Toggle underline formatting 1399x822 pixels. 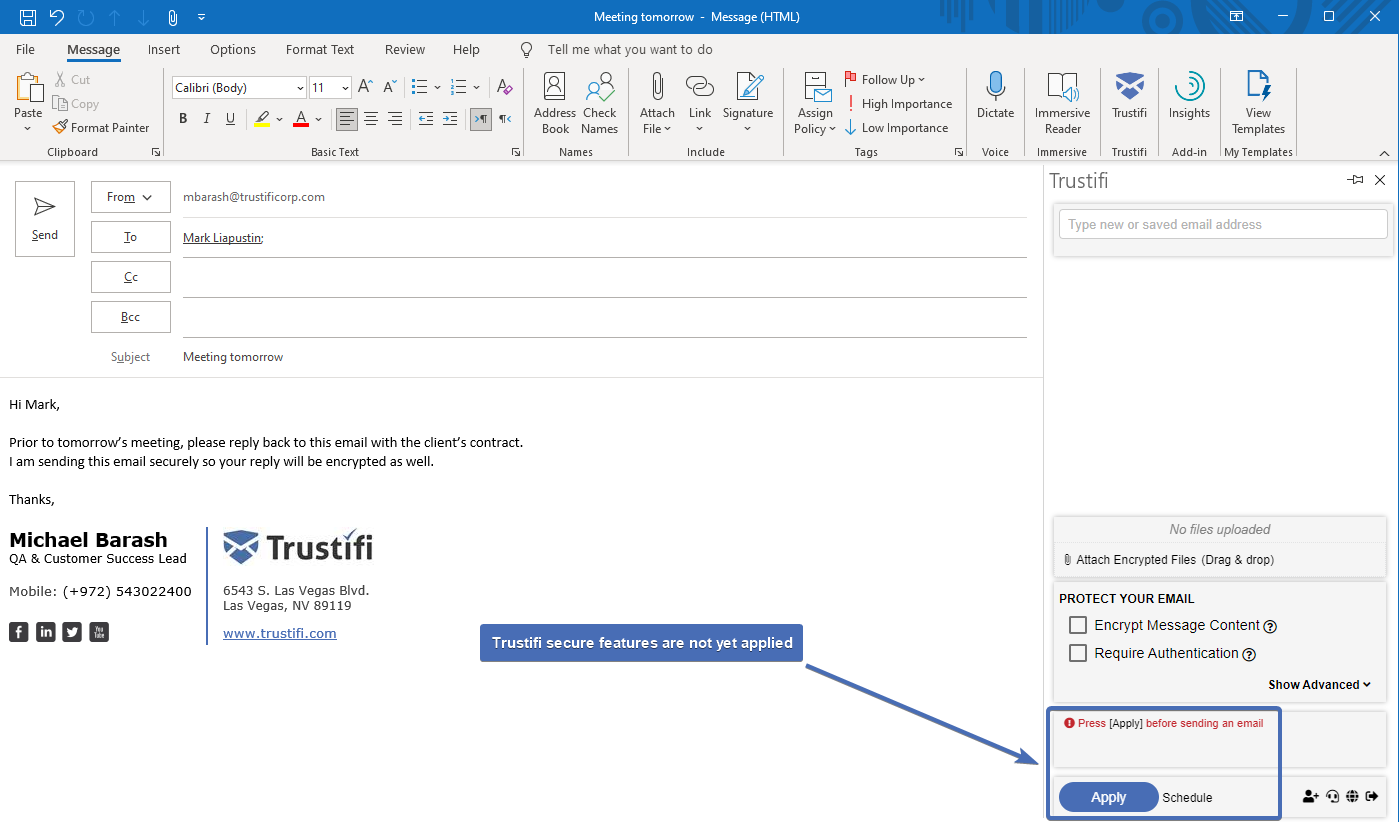[231, 119]
